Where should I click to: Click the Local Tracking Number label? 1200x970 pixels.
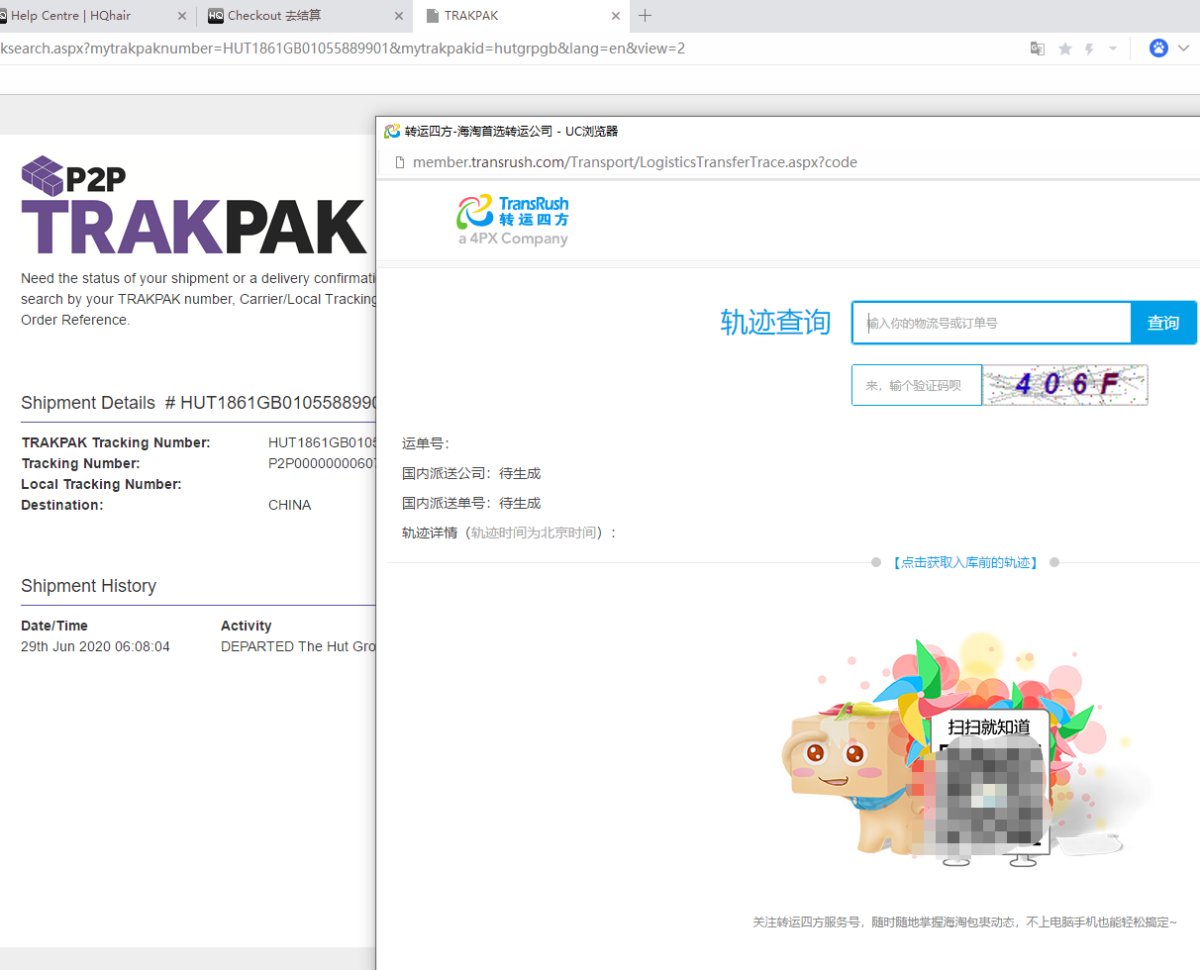[101, 484]
